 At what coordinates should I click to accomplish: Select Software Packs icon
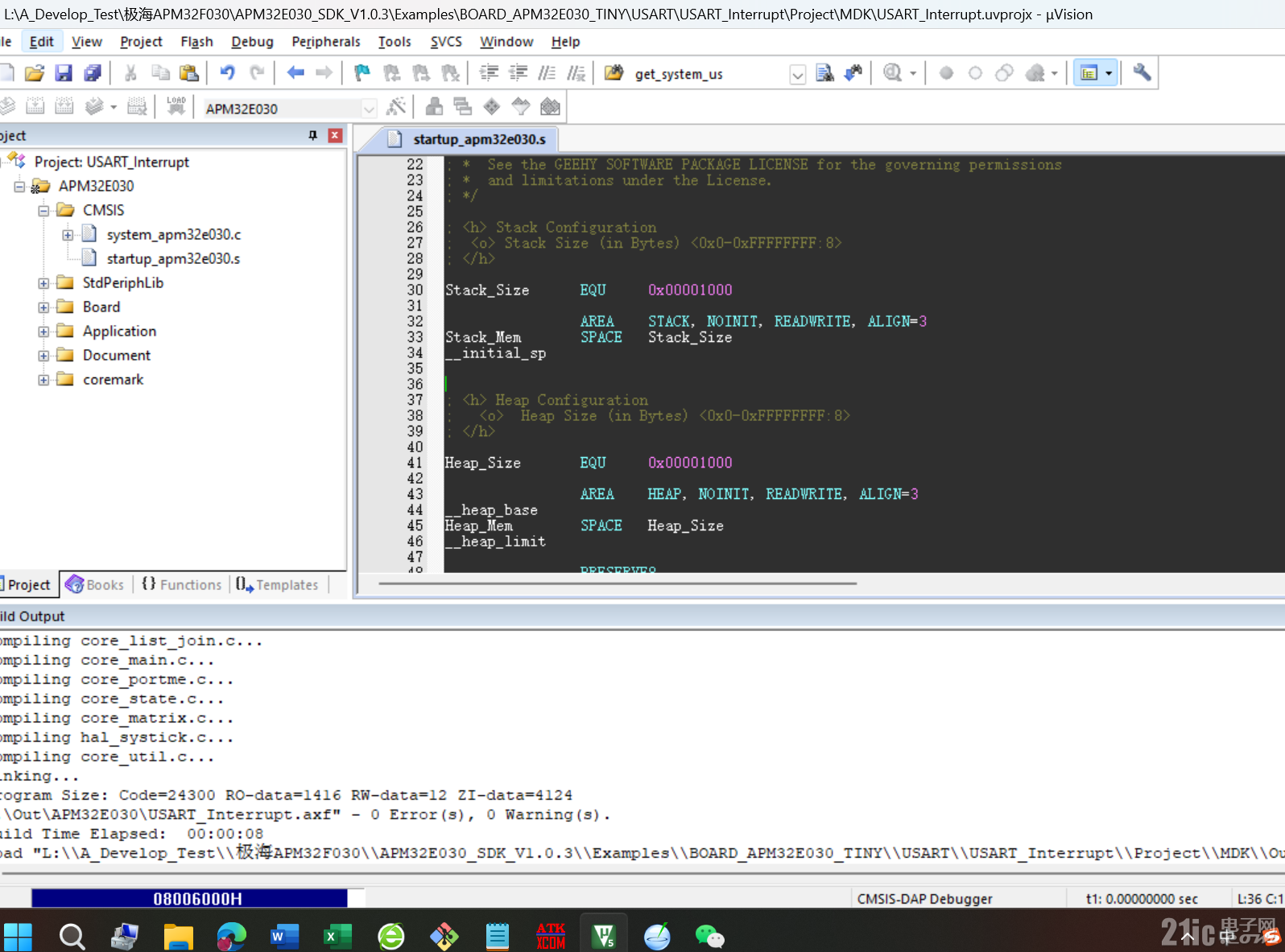pyautogui.click(x=521, y=106)
